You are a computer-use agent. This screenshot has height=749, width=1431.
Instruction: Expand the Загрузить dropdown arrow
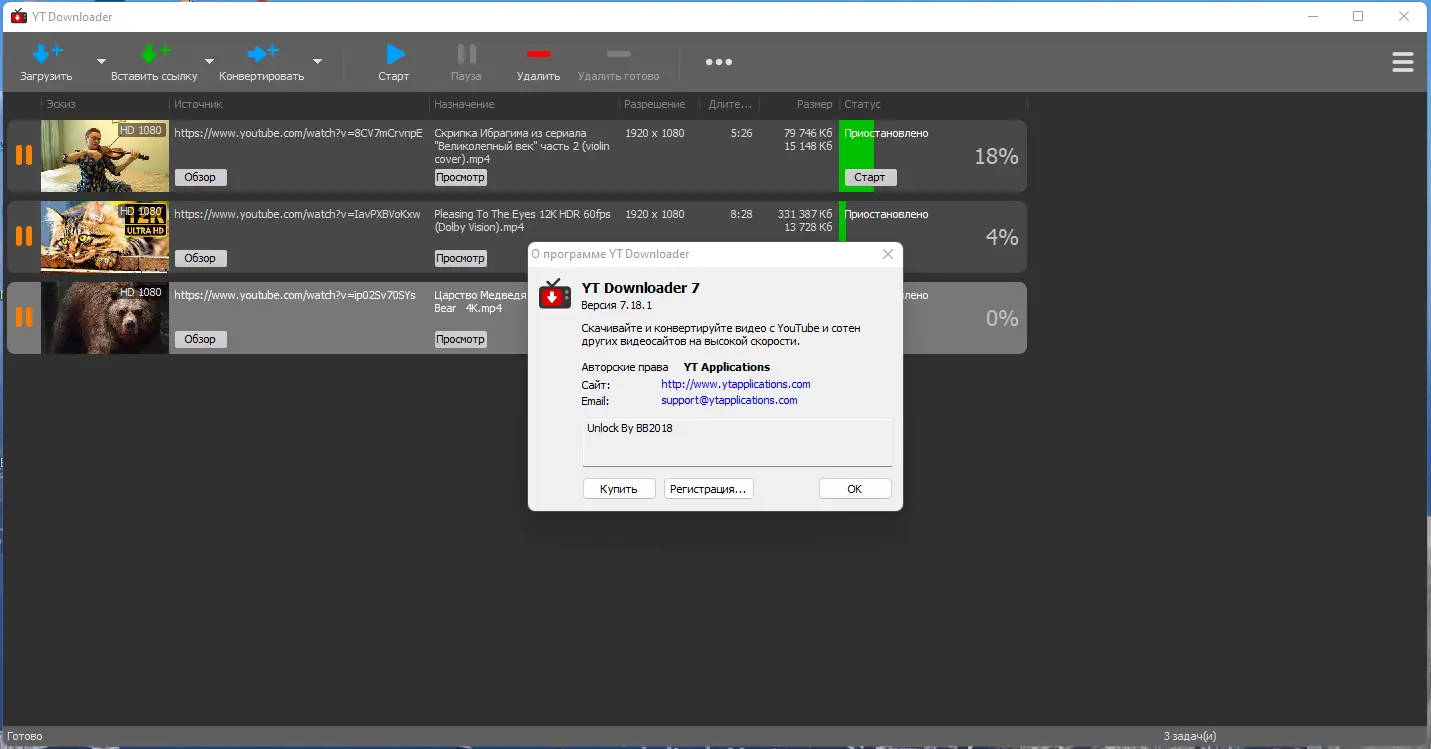point(101,61)
